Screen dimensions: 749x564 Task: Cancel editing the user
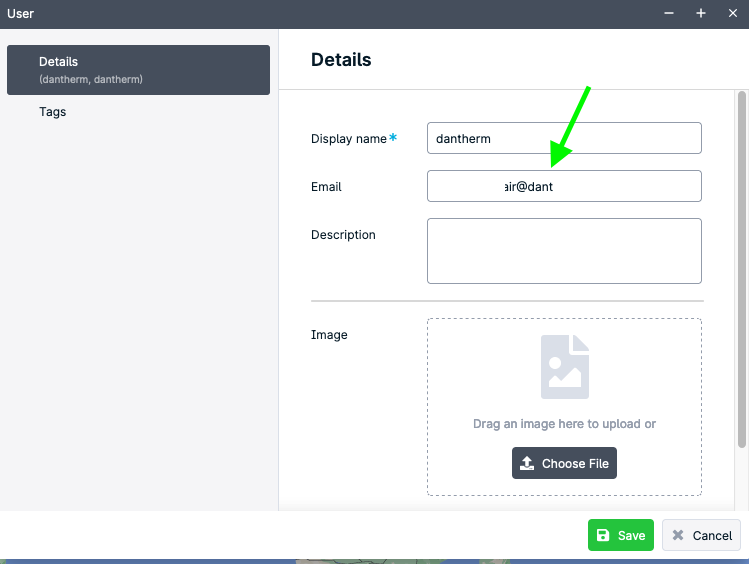coord(701,535)
